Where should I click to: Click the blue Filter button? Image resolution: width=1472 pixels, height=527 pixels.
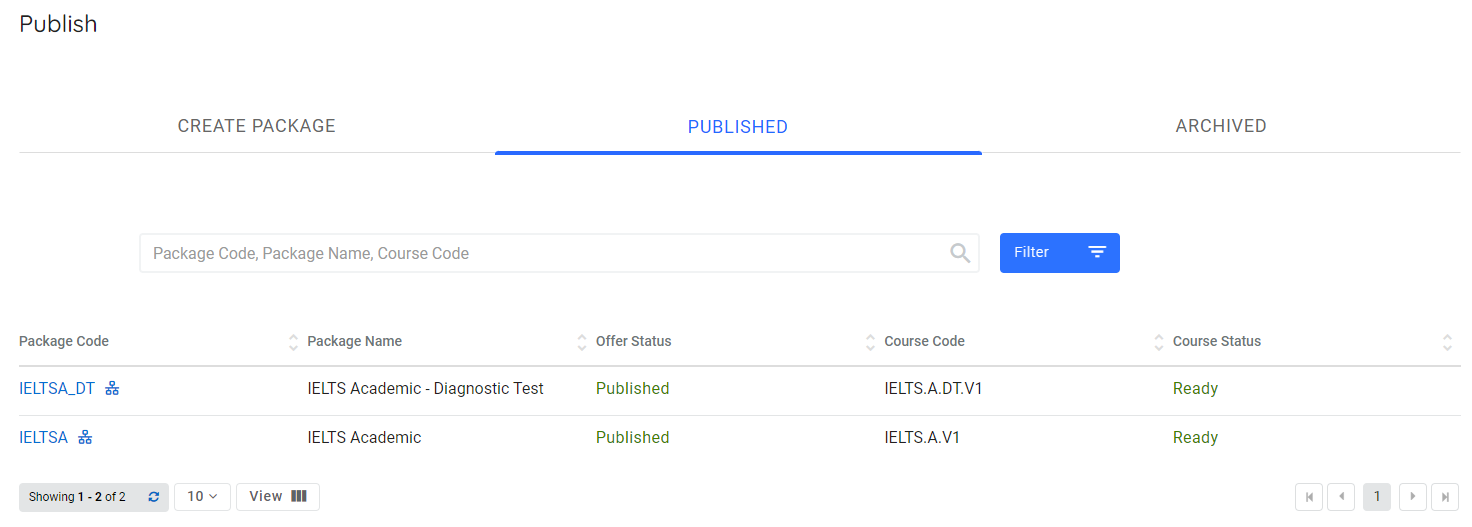point(1059,253)
